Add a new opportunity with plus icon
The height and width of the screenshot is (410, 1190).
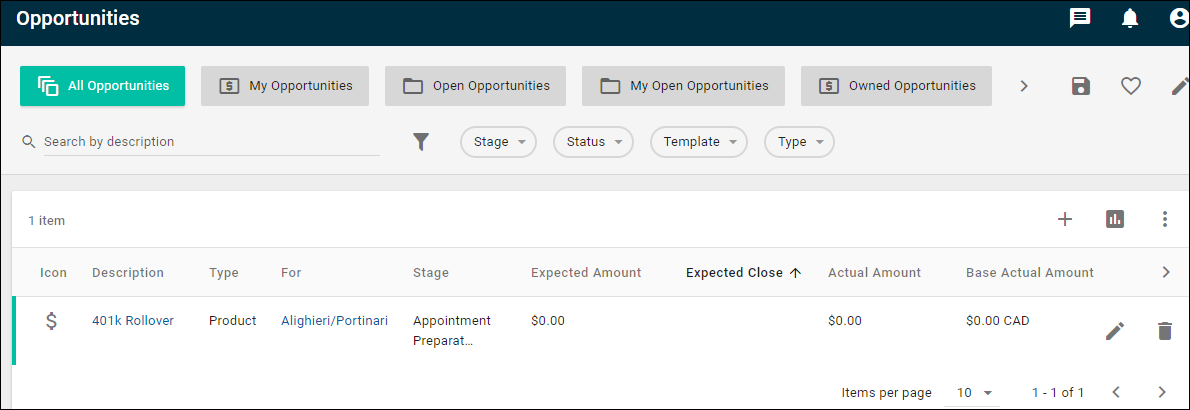click(1065, 219)
